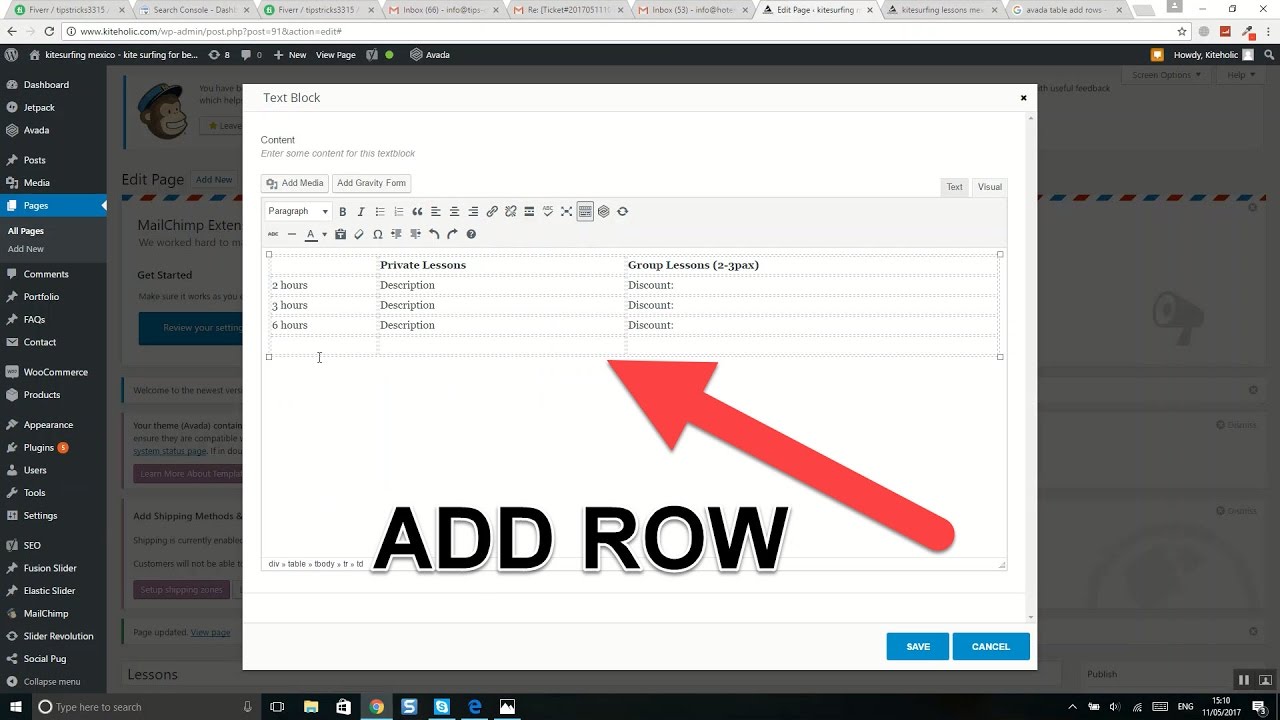Insert a numbered list

[x=398, y=212]
